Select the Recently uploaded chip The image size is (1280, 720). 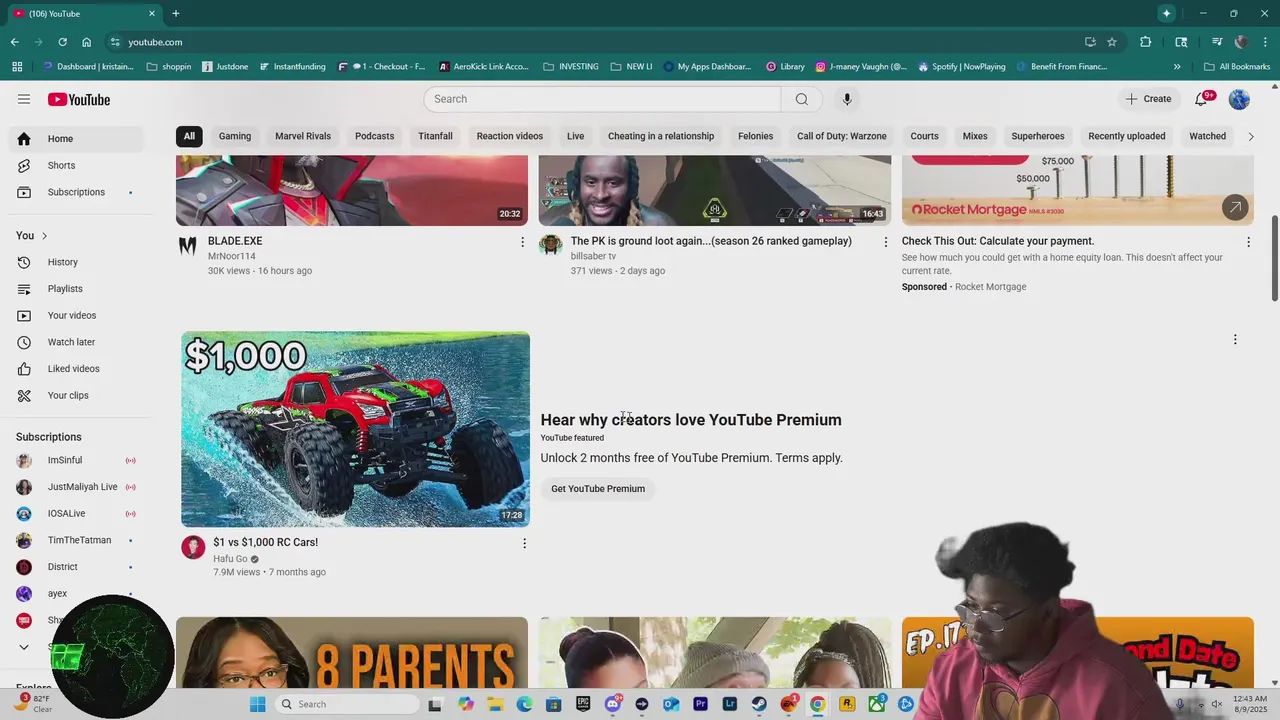coord(1127,136)
